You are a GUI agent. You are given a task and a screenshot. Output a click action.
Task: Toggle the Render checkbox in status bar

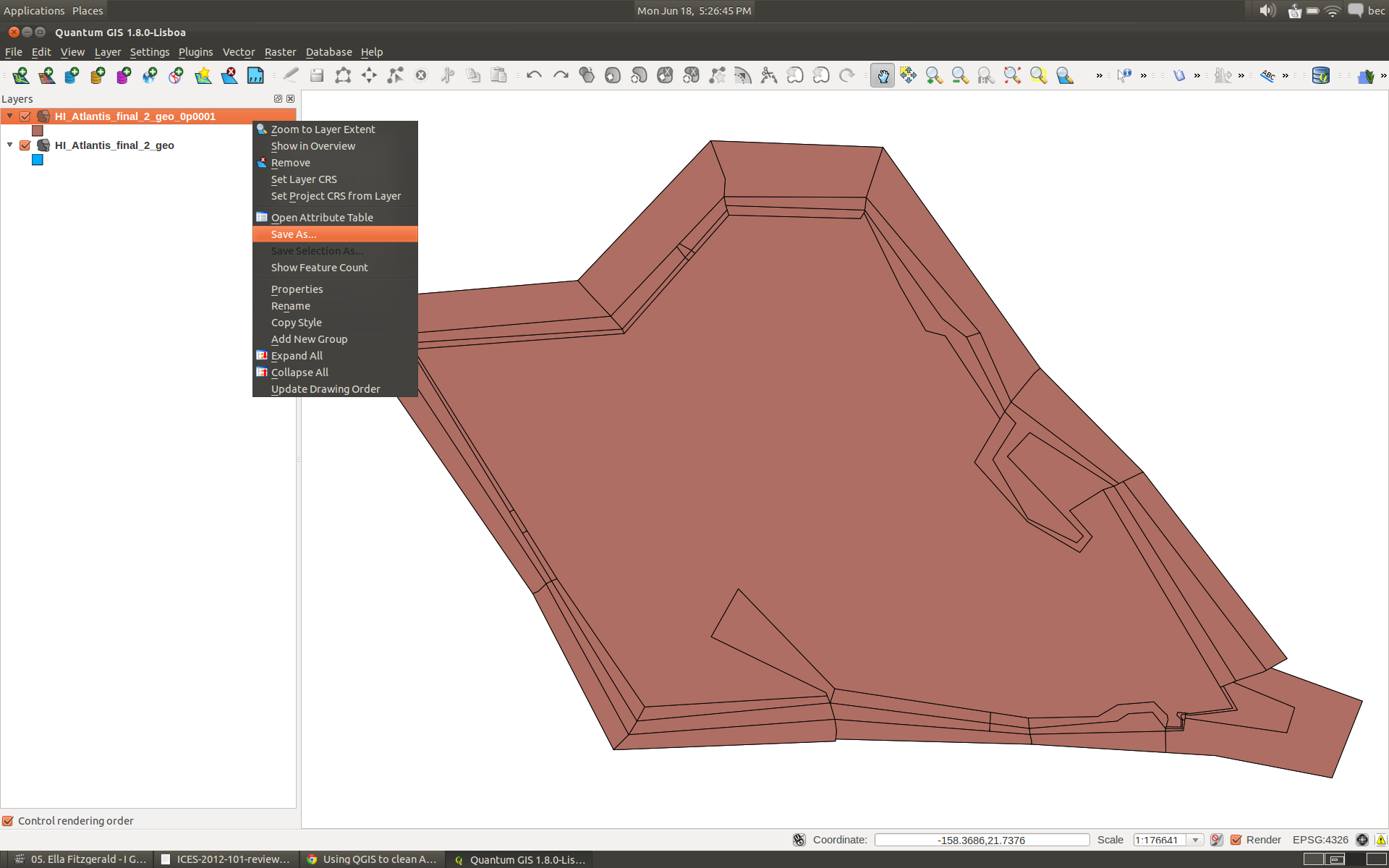pyautogui.click(x=1236, y=840)
